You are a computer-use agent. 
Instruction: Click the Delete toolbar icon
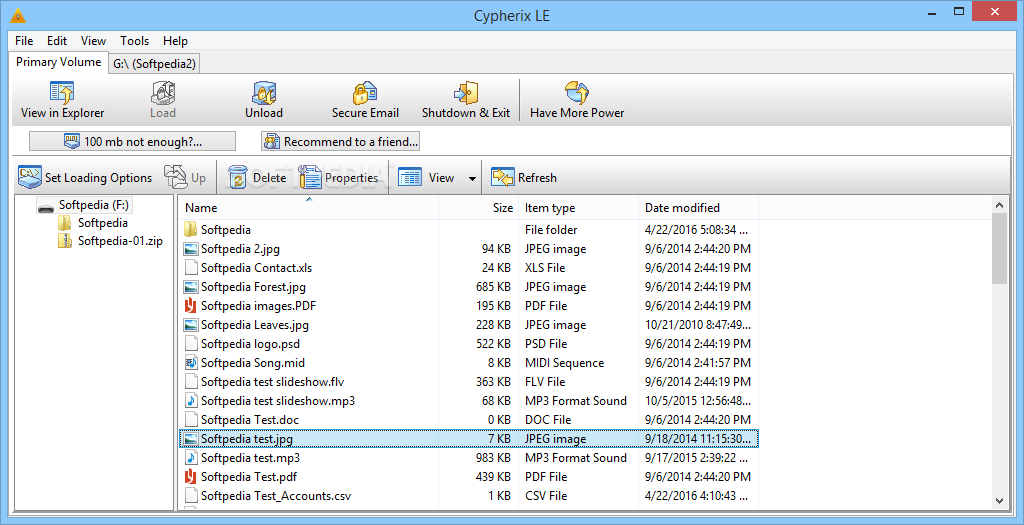[238, 178]
